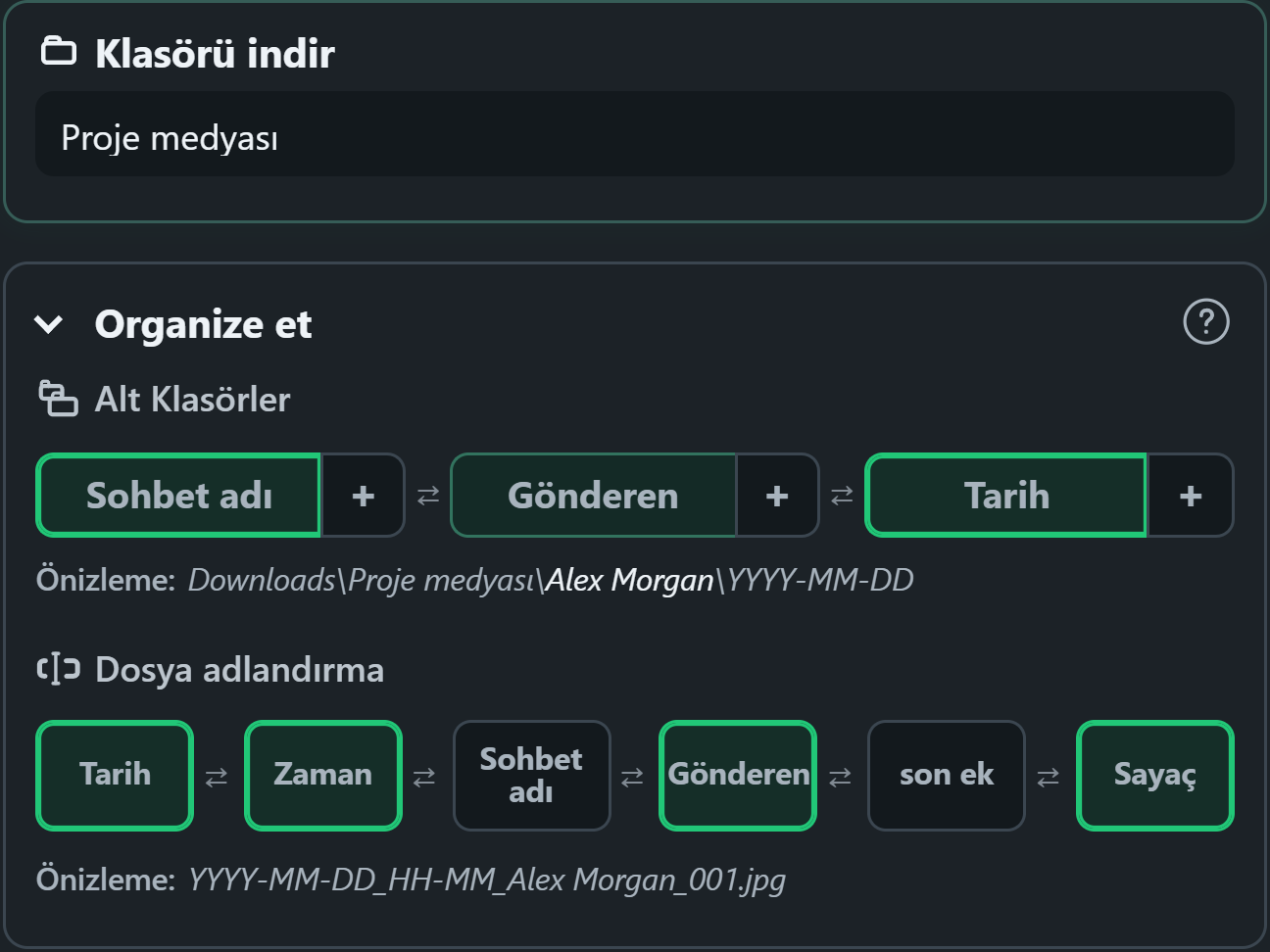Swap Gönderen and Tarih subfolder order
The width and height of the screenshot is (1270, 952).
(x=842, y=496)
